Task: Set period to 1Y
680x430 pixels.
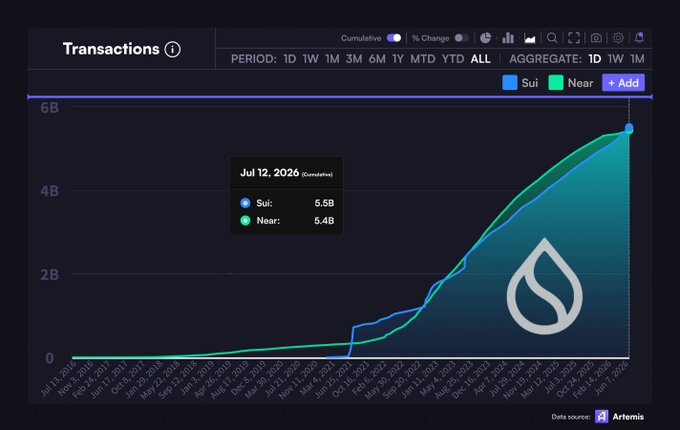Action: (x=398, y=59)
